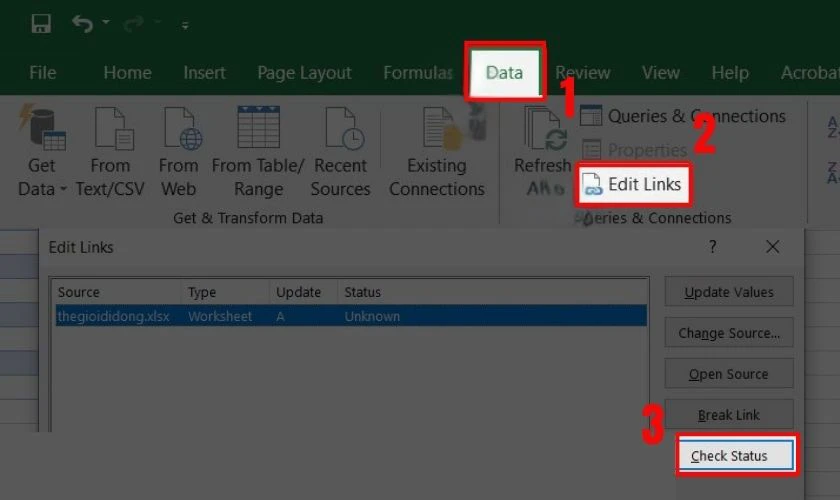Select the thegioididong.xlsx source row
Screen dimensions: 840x500
point(351,316)
